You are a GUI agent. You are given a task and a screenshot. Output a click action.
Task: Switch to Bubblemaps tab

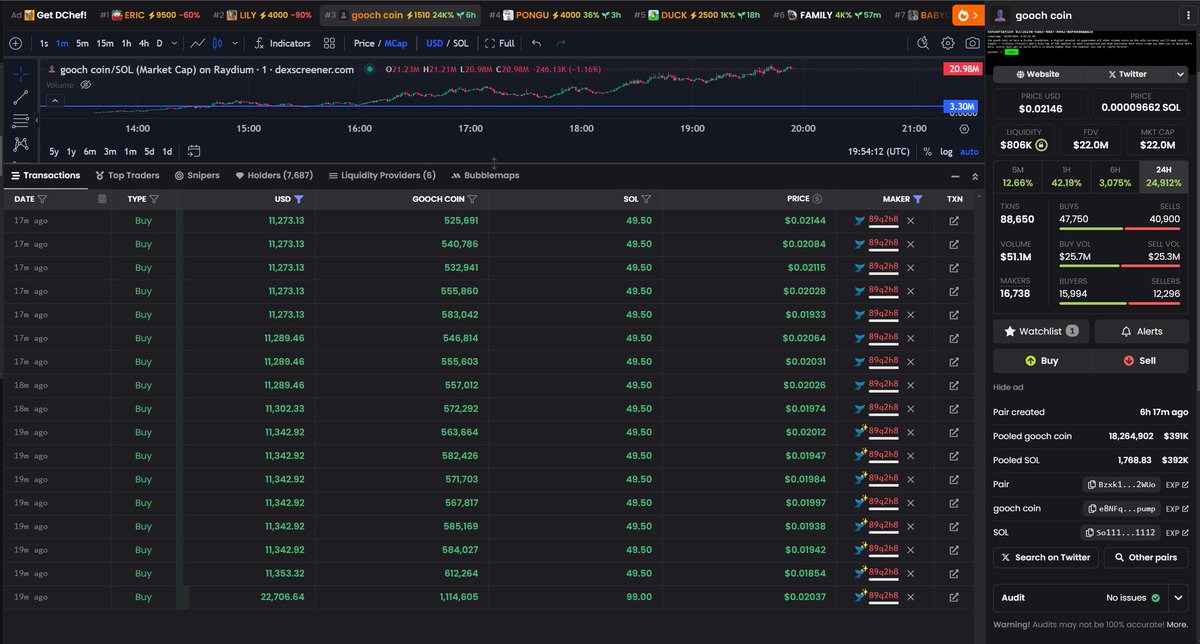(x=485, y=175)
